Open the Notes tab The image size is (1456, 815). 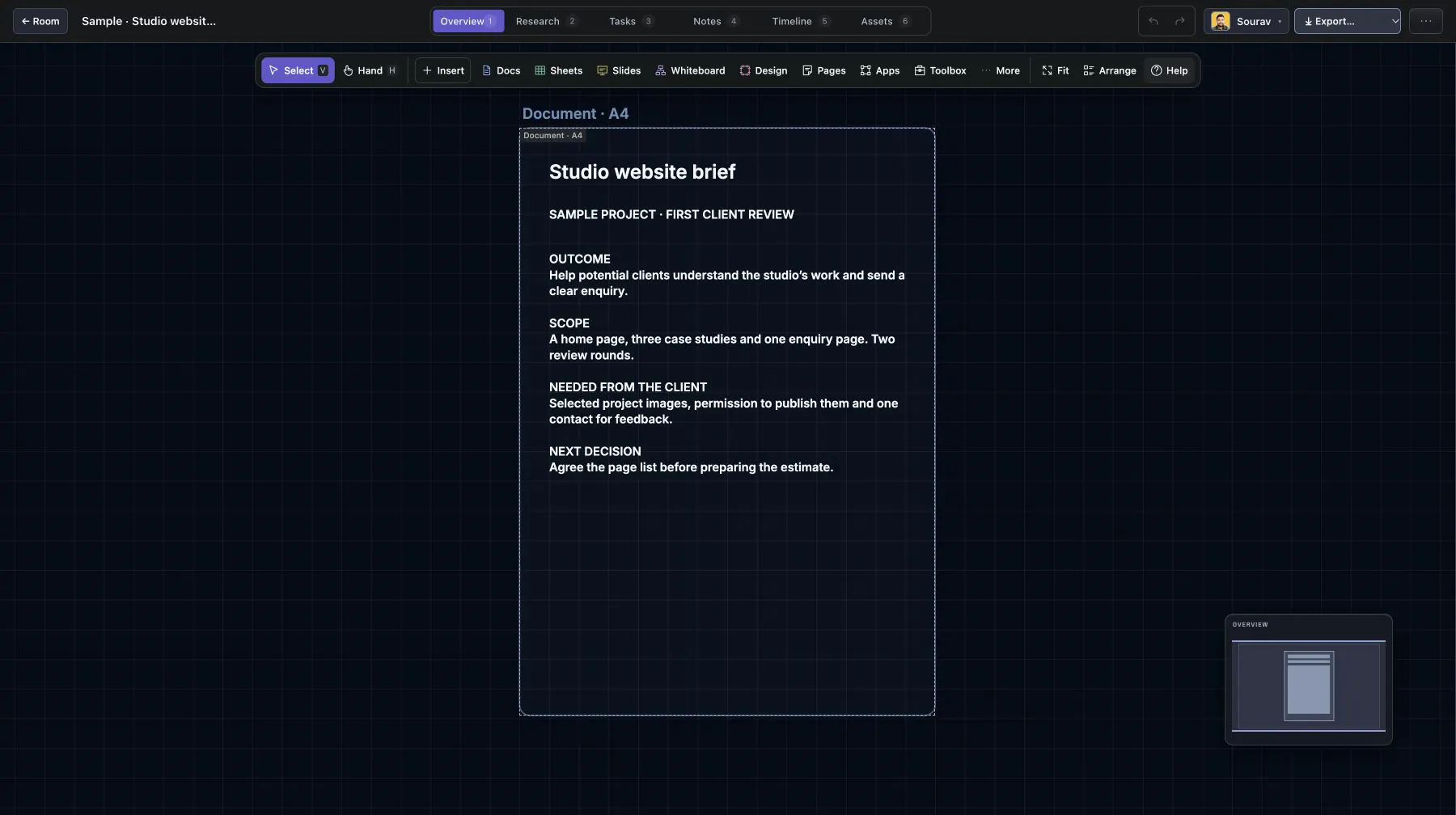716,21
